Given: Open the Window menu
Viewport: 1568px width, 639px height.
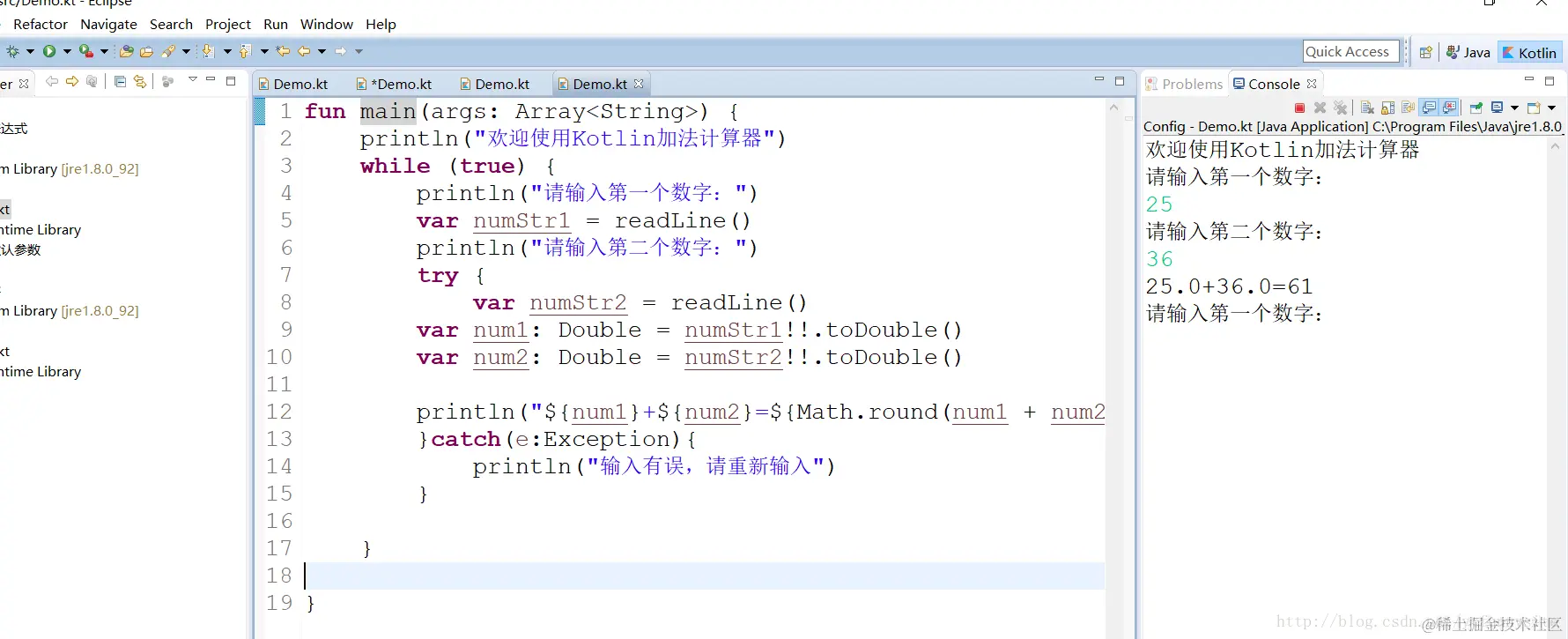Looking at the screenshot, I should pos(327,24).
